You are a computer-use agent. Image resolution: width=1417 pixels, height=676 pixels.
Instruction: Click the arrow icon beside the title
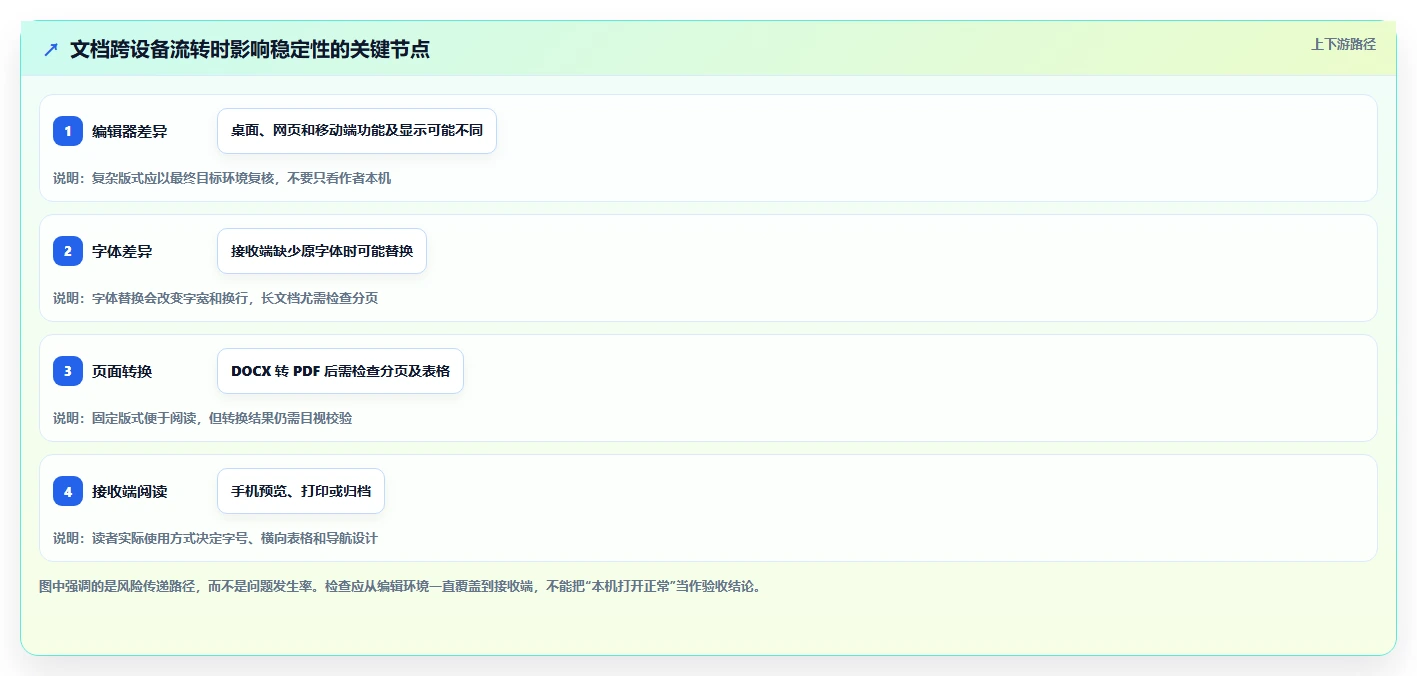[x=51, y=49]
